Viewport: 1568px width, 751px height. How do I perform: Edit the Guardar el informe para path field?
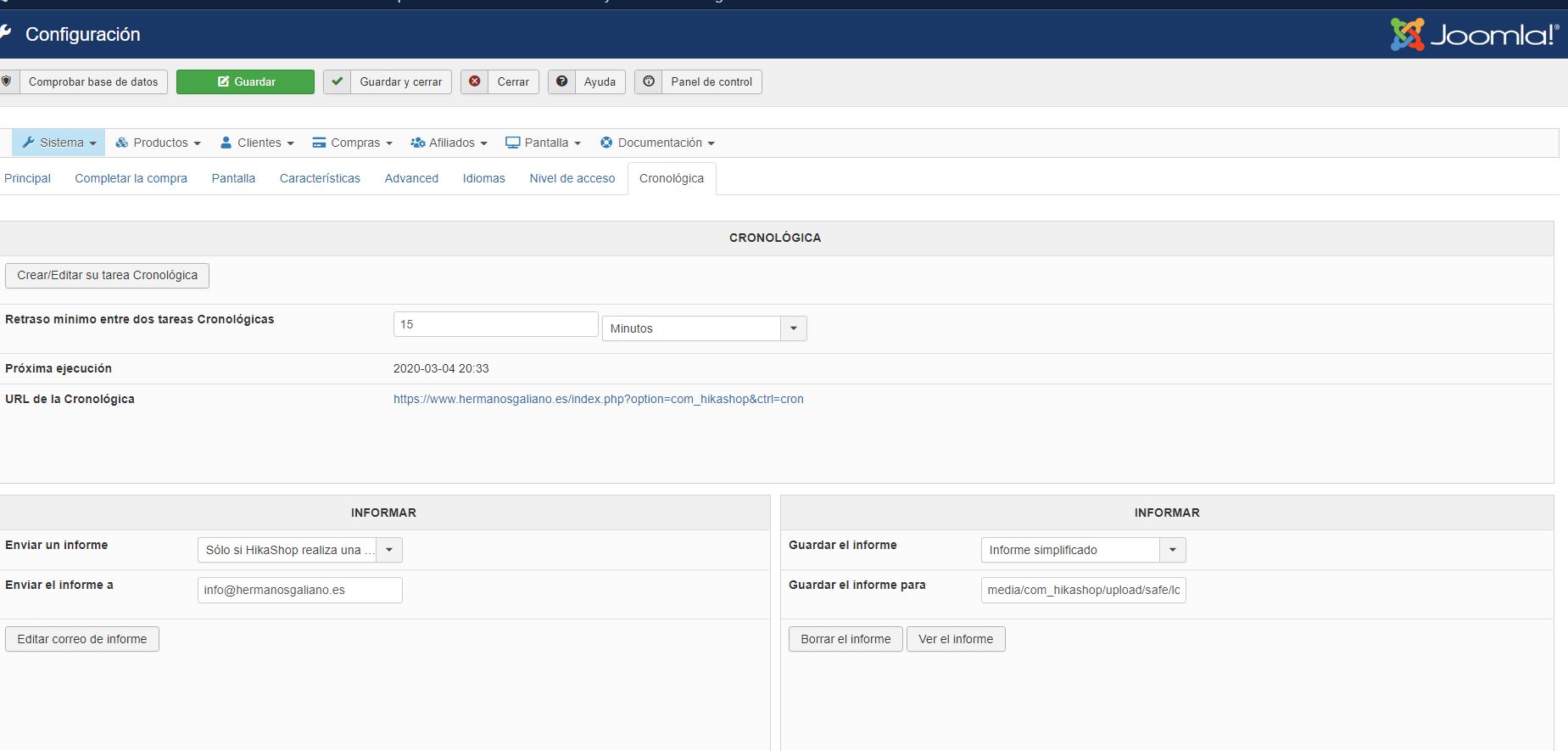coord(1084,590)
